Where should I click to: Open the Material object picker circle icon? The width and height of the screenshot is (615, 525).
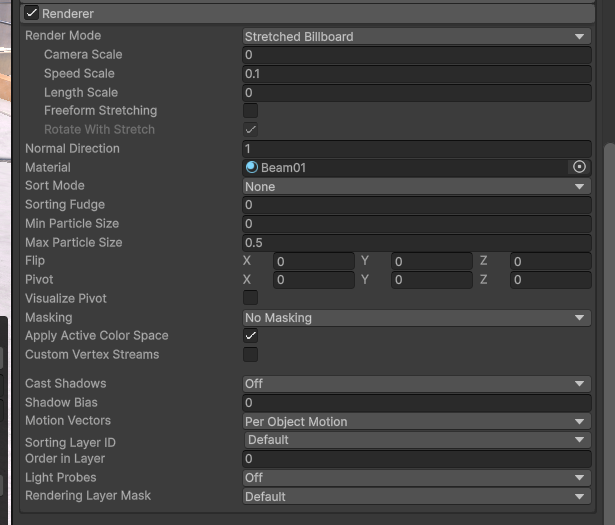pos(579,168)
